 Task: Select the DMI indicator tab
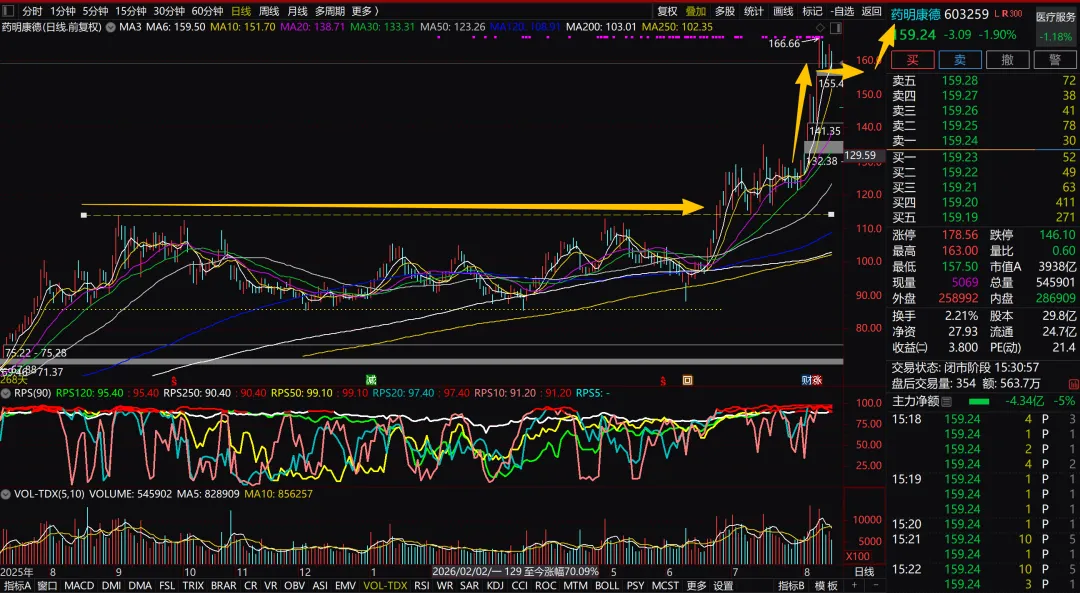(112, 585)
